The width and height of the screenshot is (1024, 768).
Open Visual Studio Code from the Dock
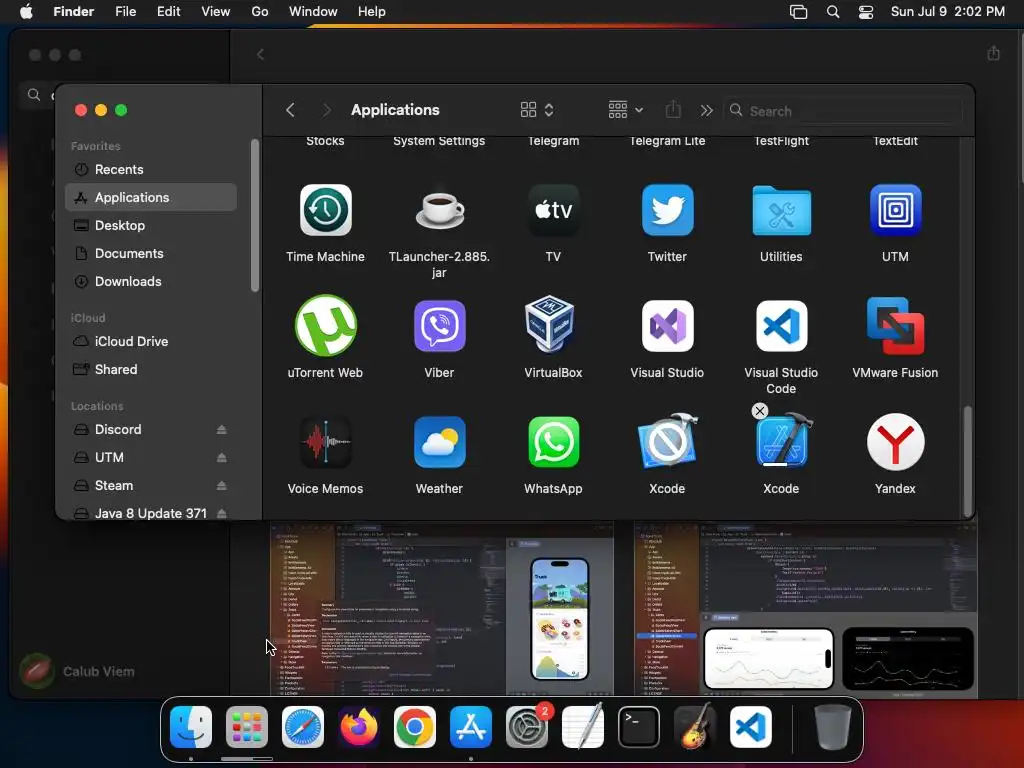[751, 726]
